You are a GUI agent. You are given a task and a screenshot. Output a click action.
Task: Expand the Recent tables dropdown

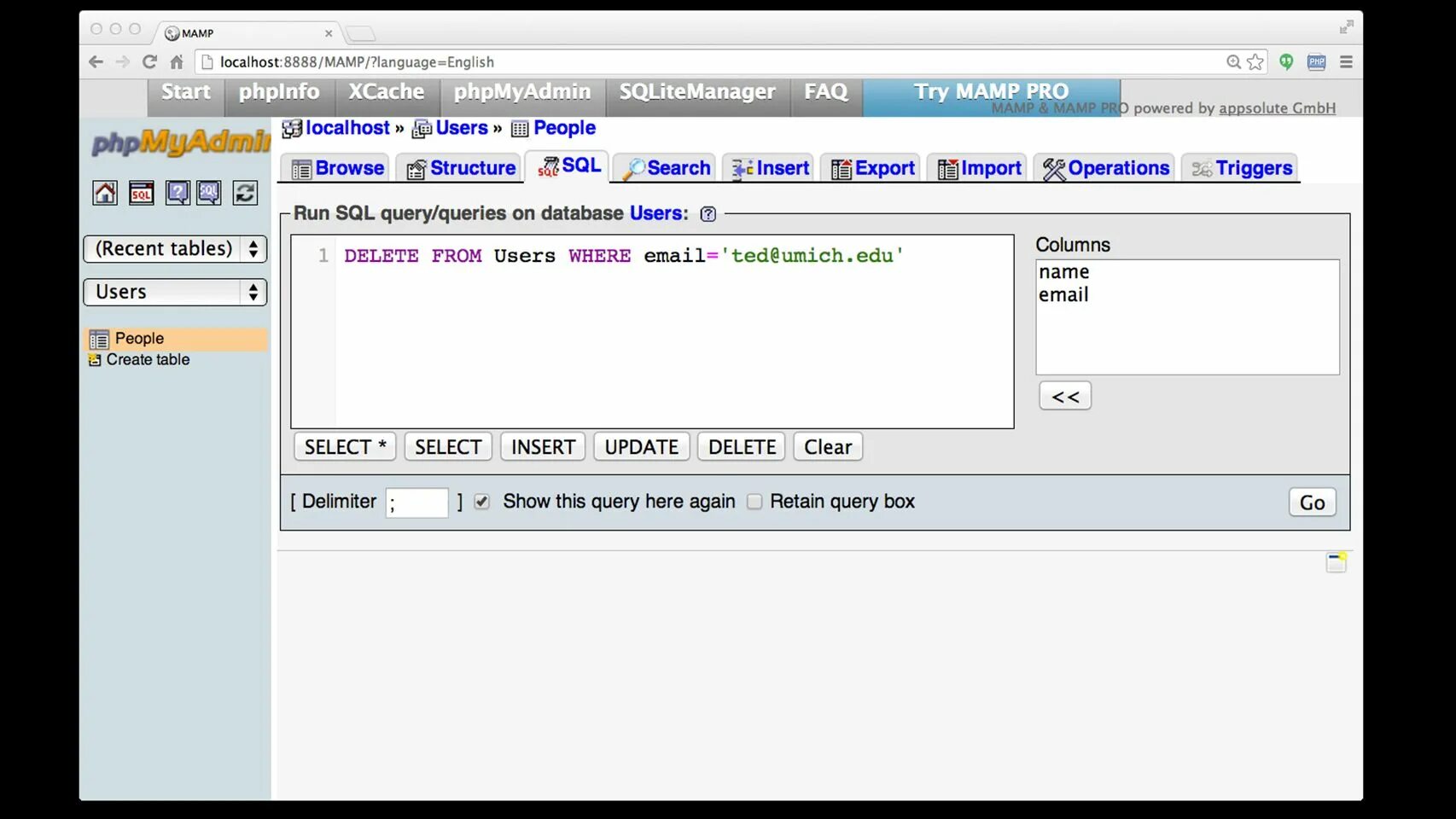click(175, 249)
